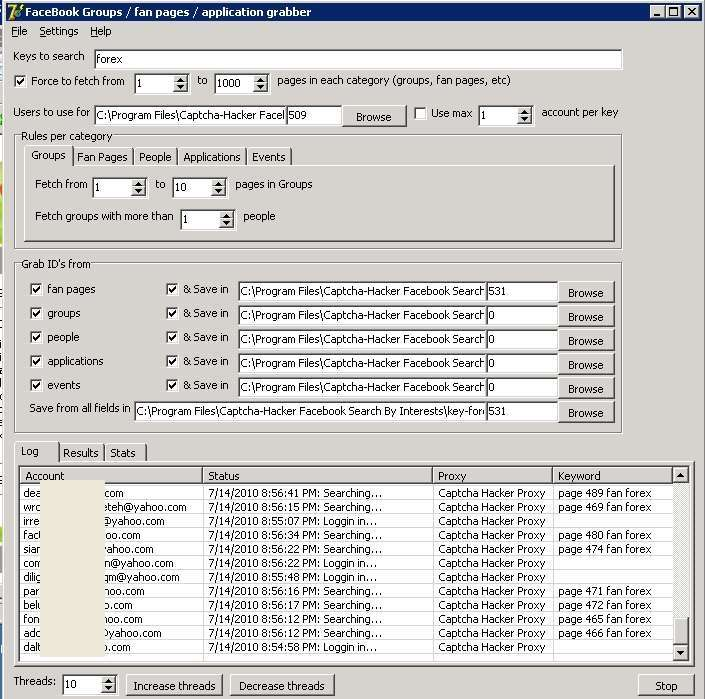Switch to the Groups tab
The height and width of the screenshot is (699, 705).
pos(48,156)
